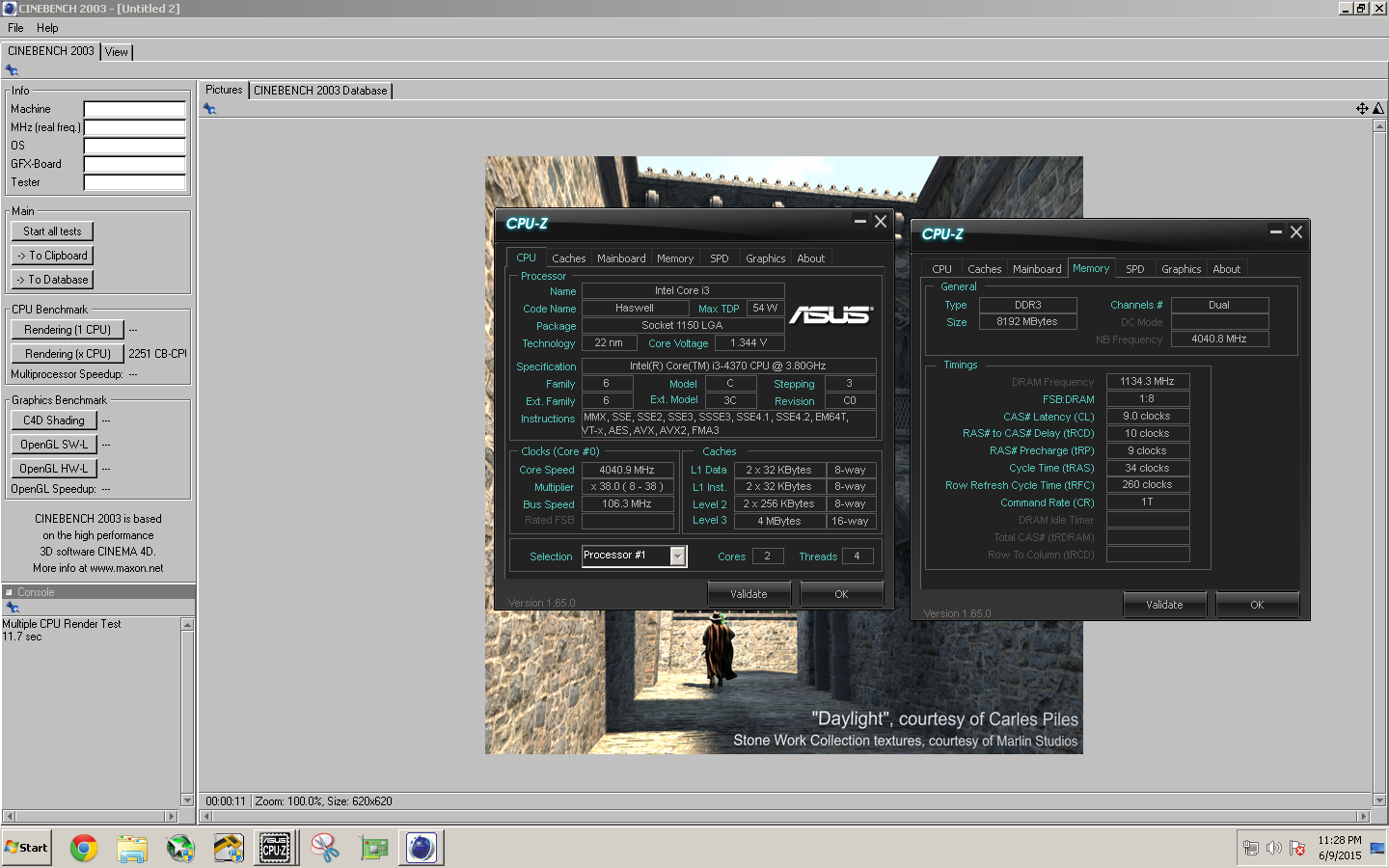Open the Caches tab in the left CPU-Z window
This screenshot has height=868, width=1389.
click(x=569, y=258)
